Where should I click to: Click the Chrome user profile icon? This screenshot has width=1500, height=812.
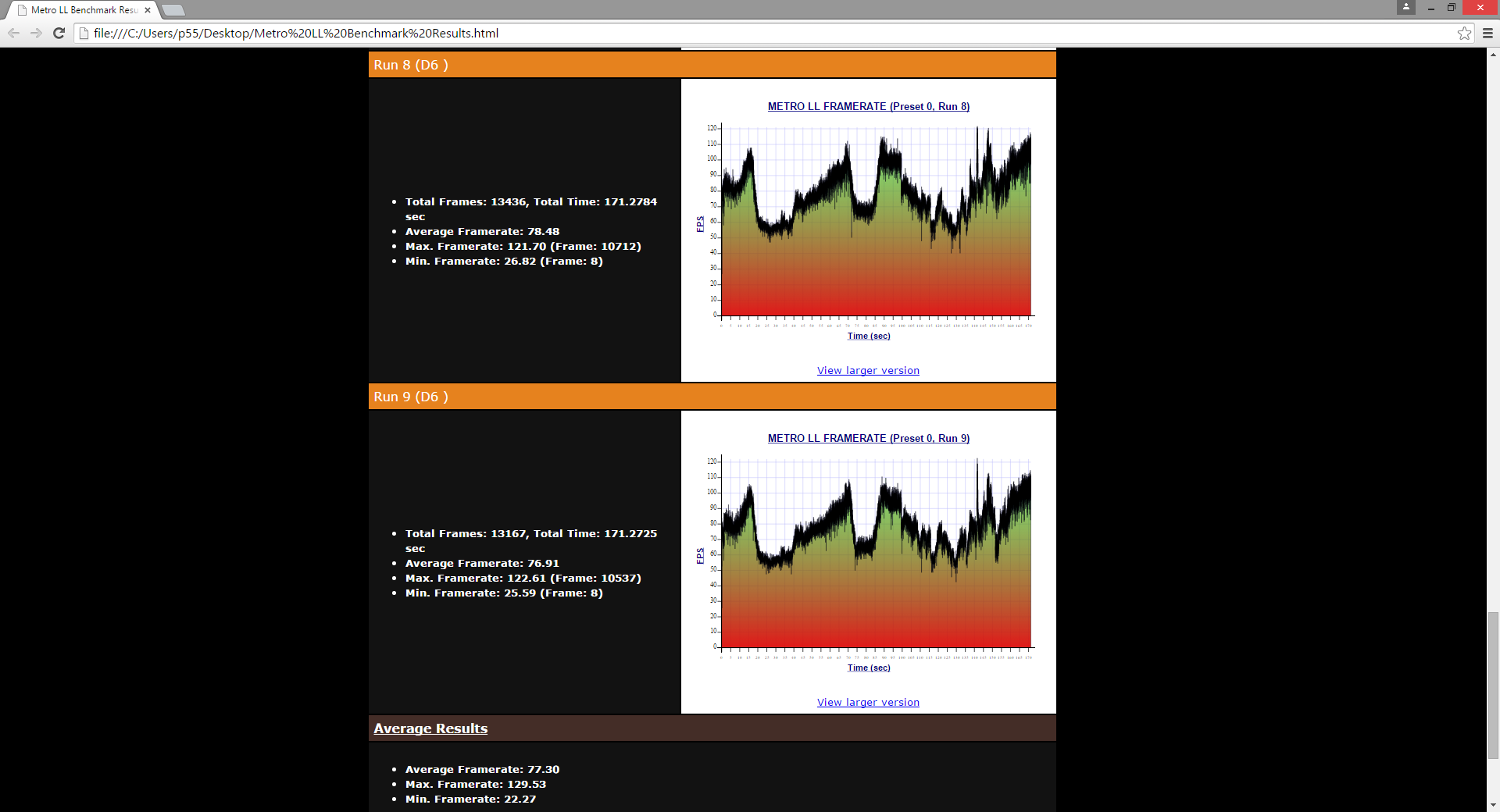tap(1406, 7)
